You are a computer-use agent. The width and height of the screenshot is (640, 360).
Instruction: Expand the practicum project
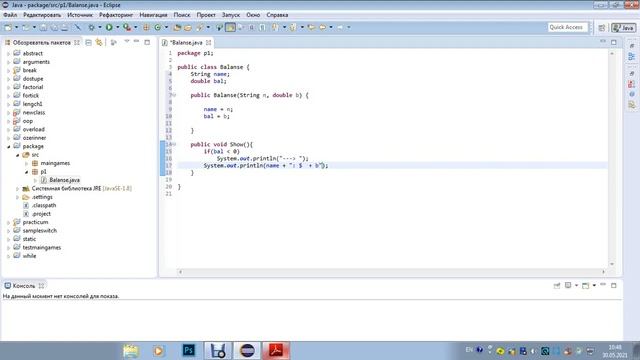(9, 222)
